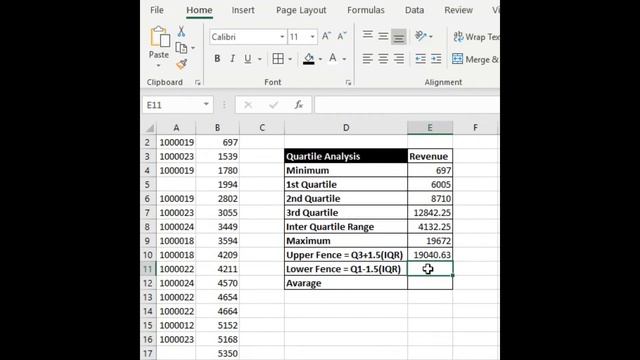
Task: Open the Calibri font name dropdown
Action: coord(282,37)
